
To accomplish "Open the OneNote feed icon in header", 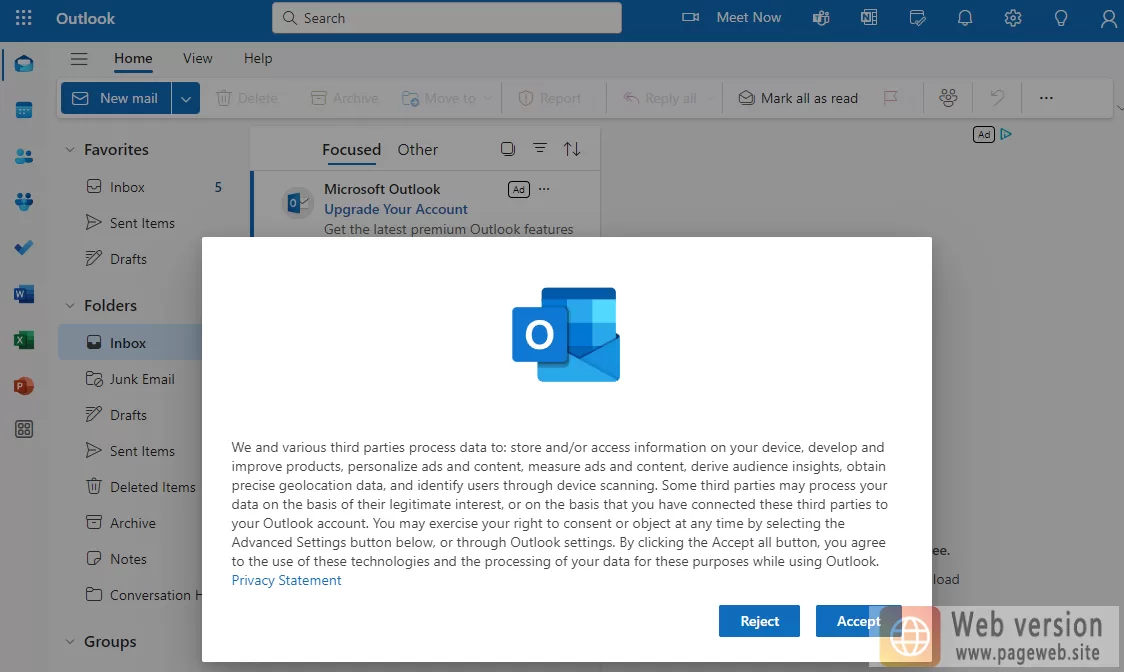I will click(869, 18).
